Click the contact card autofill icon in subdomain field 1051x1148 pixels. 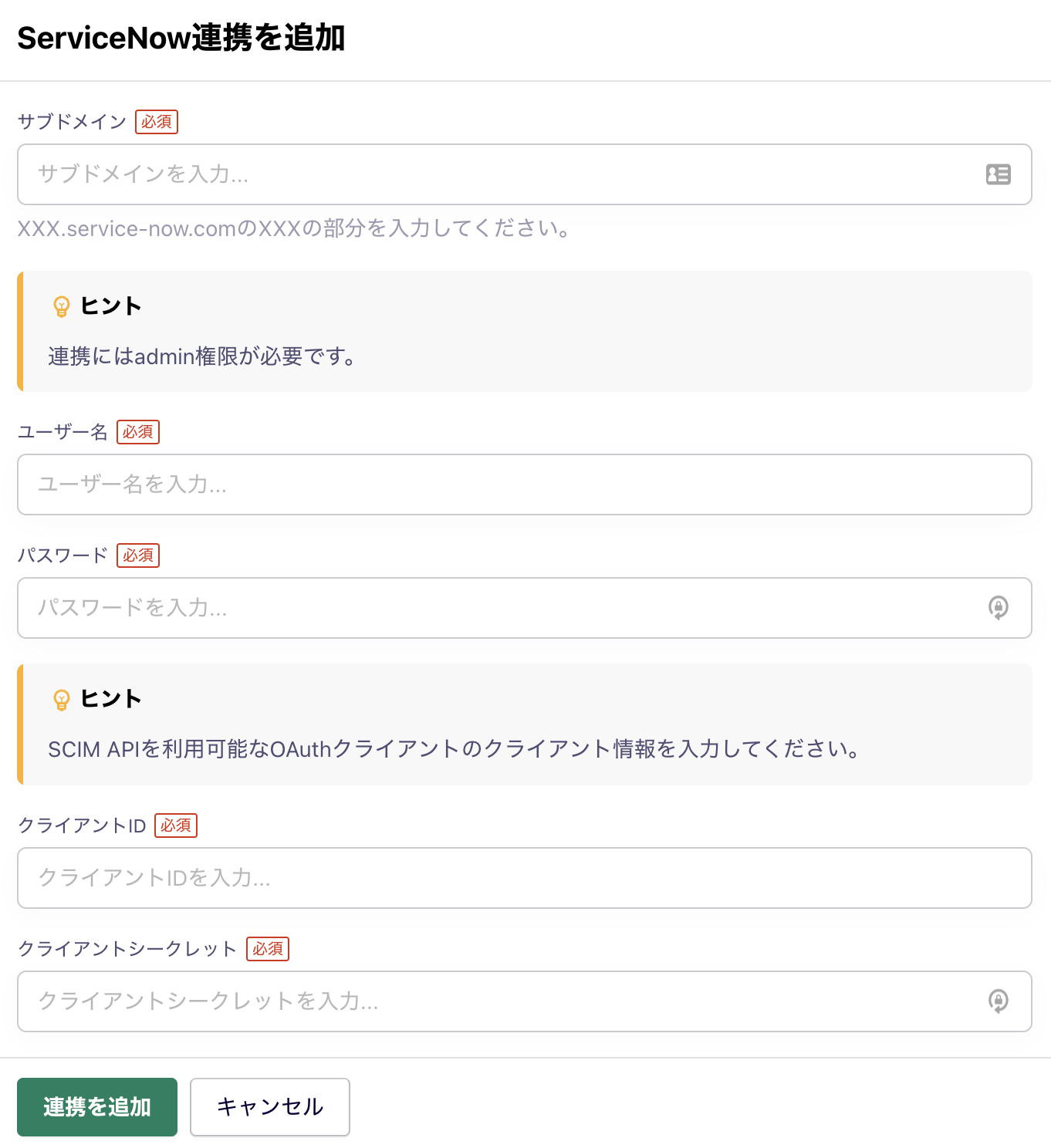click(998, 174)
